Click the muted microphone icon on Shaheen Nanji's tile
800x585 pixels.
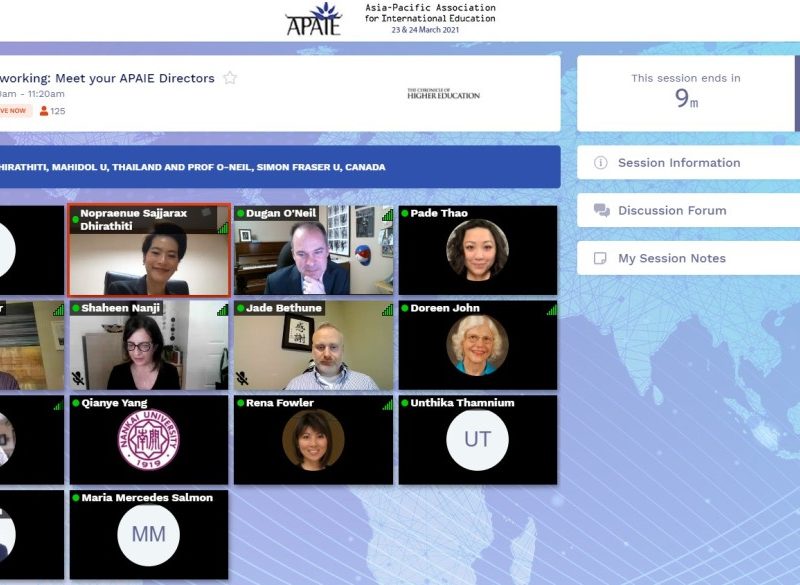pos(78,379)
